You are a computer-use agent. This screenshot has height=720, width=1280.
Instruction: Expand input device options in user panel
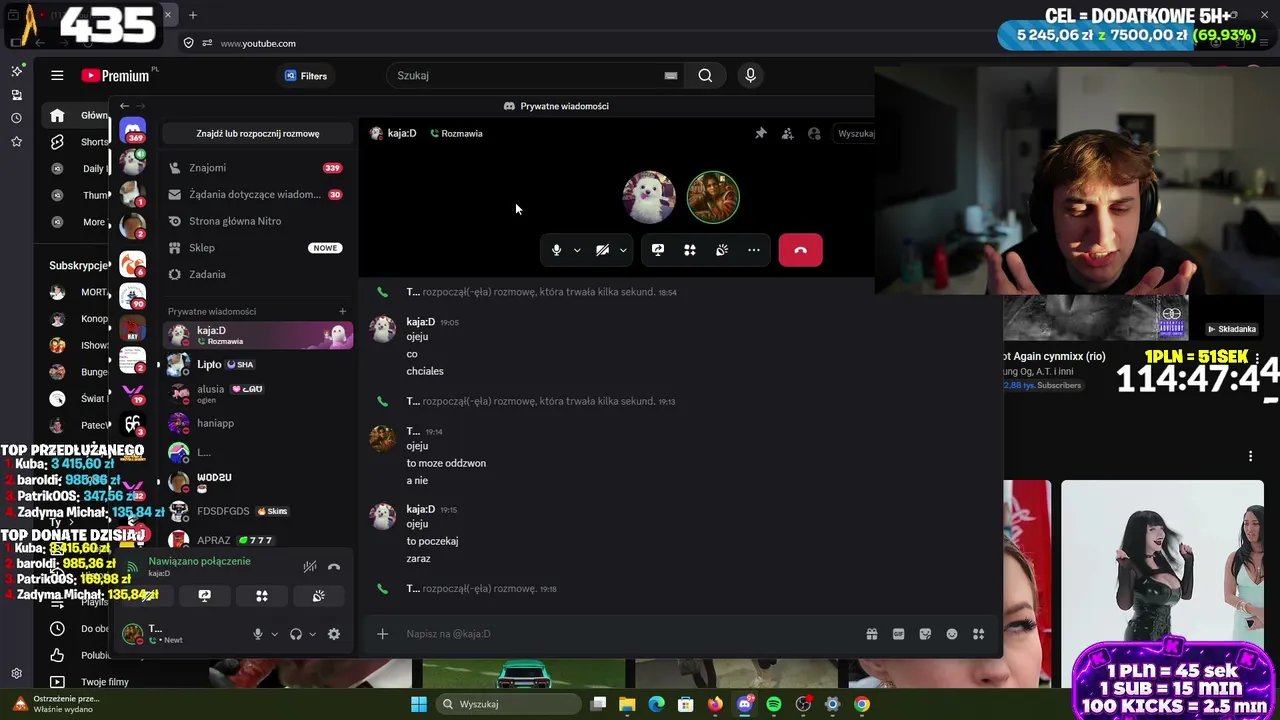point(274,634)
